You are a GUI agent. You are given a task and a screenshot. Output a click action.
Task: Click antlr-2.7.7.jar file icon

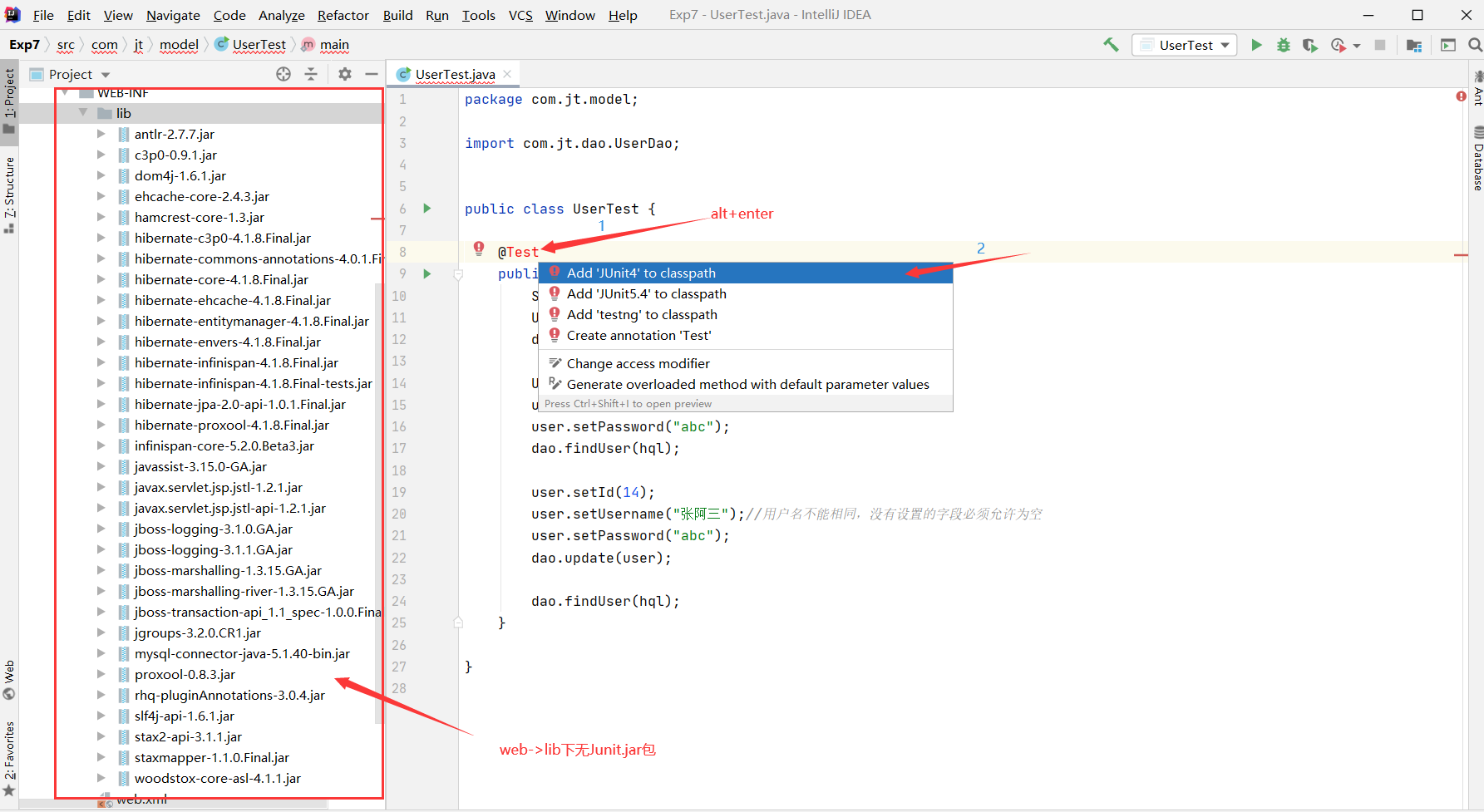124,134
